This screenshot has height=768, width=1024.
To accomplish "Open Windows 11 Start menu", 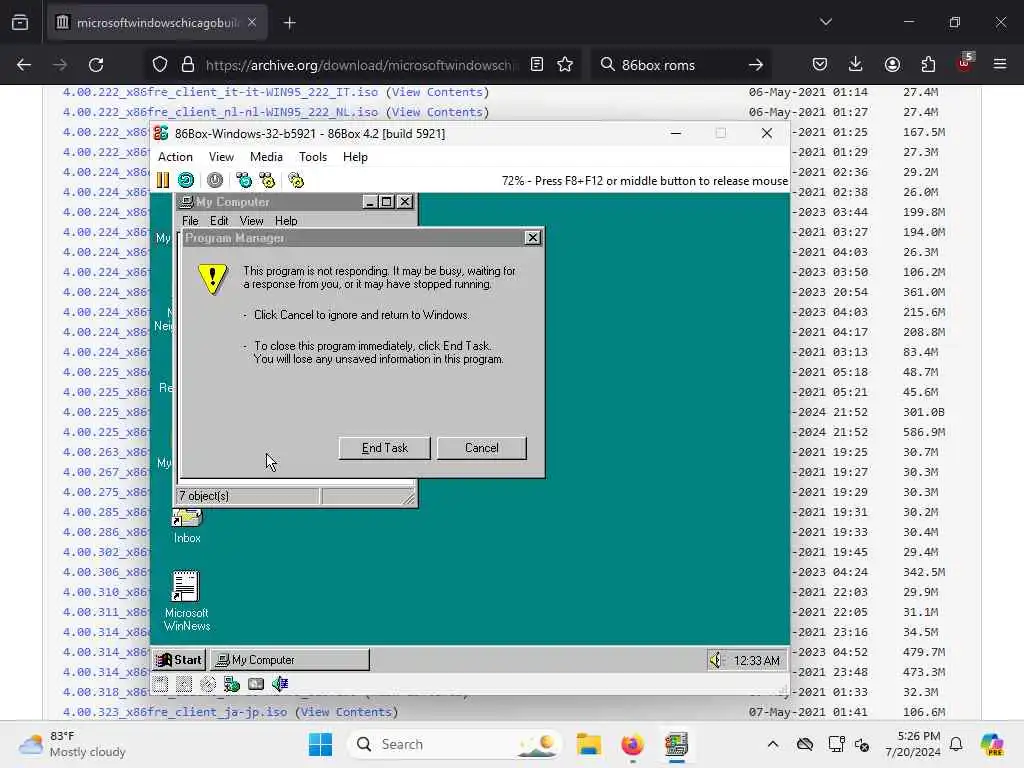I will tap(320, 744).
